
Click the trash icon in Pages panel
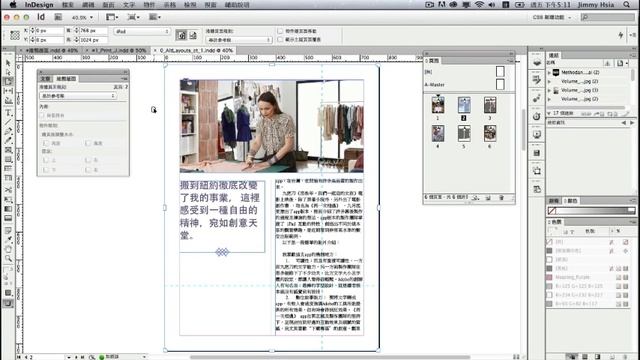point(502,198)
